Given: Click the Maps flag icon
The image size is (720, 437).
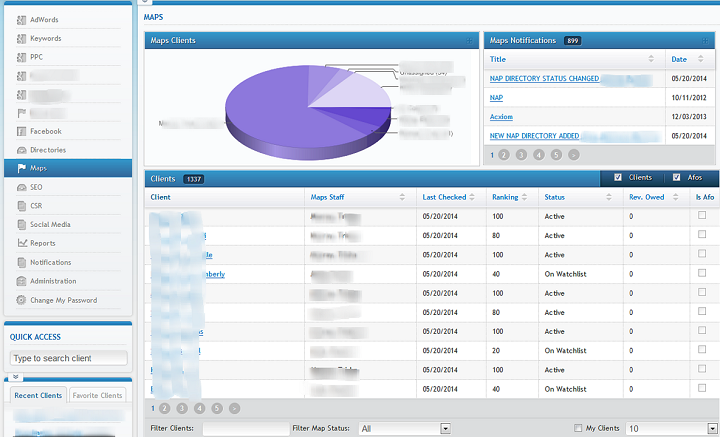Looking at the screenshot, I should tap(21, 168).
